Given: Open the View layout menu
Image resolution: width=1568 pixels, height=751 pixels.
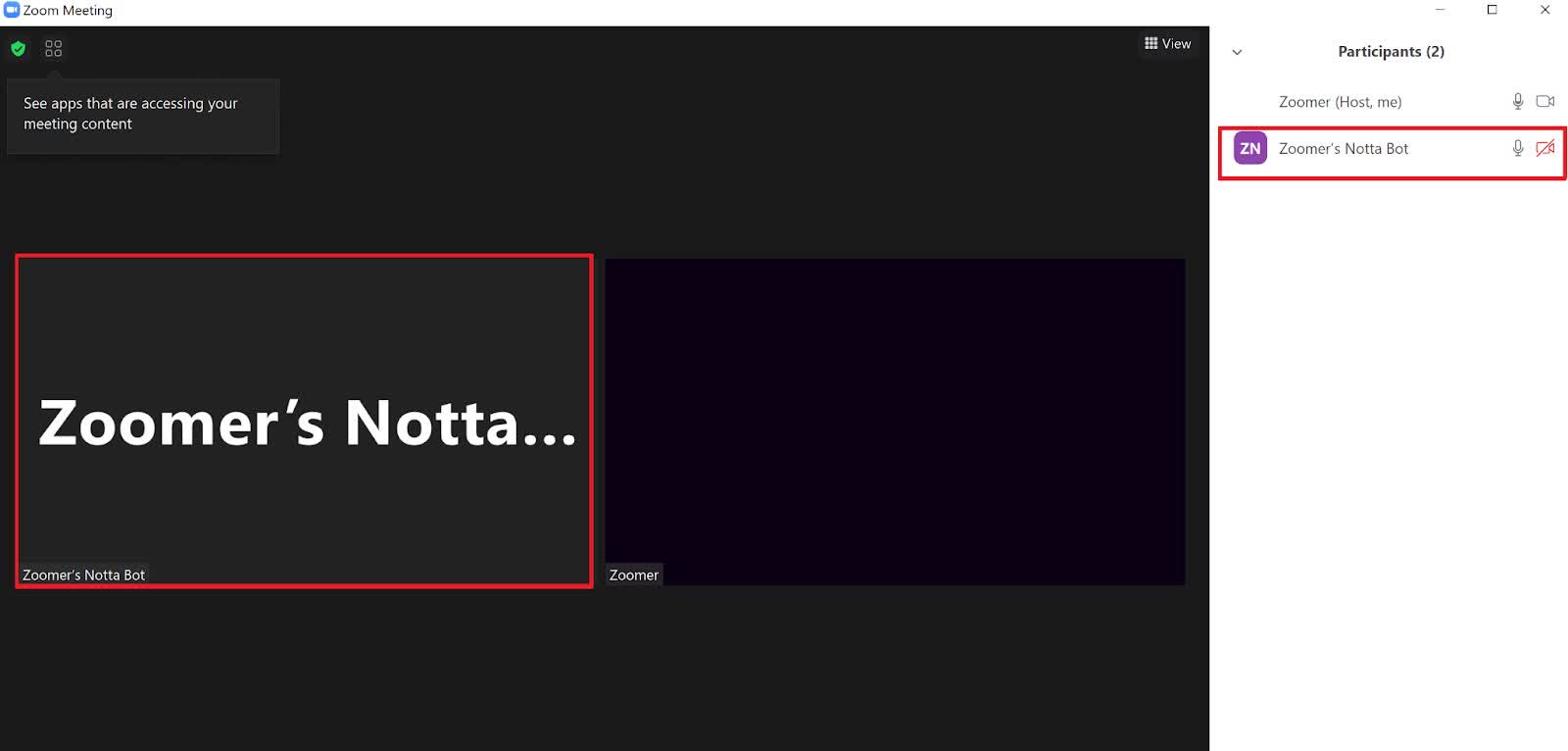Looking at the screenshot, I should (1168, 43).
